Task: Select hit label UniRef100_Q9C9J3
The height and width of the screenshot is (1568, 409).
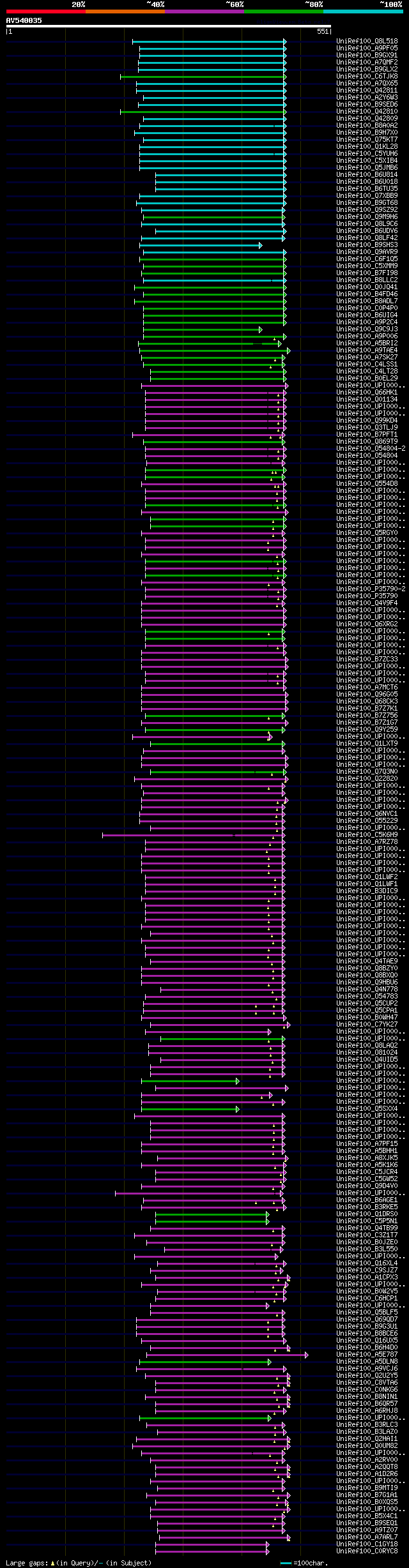Action: (367, 329)
